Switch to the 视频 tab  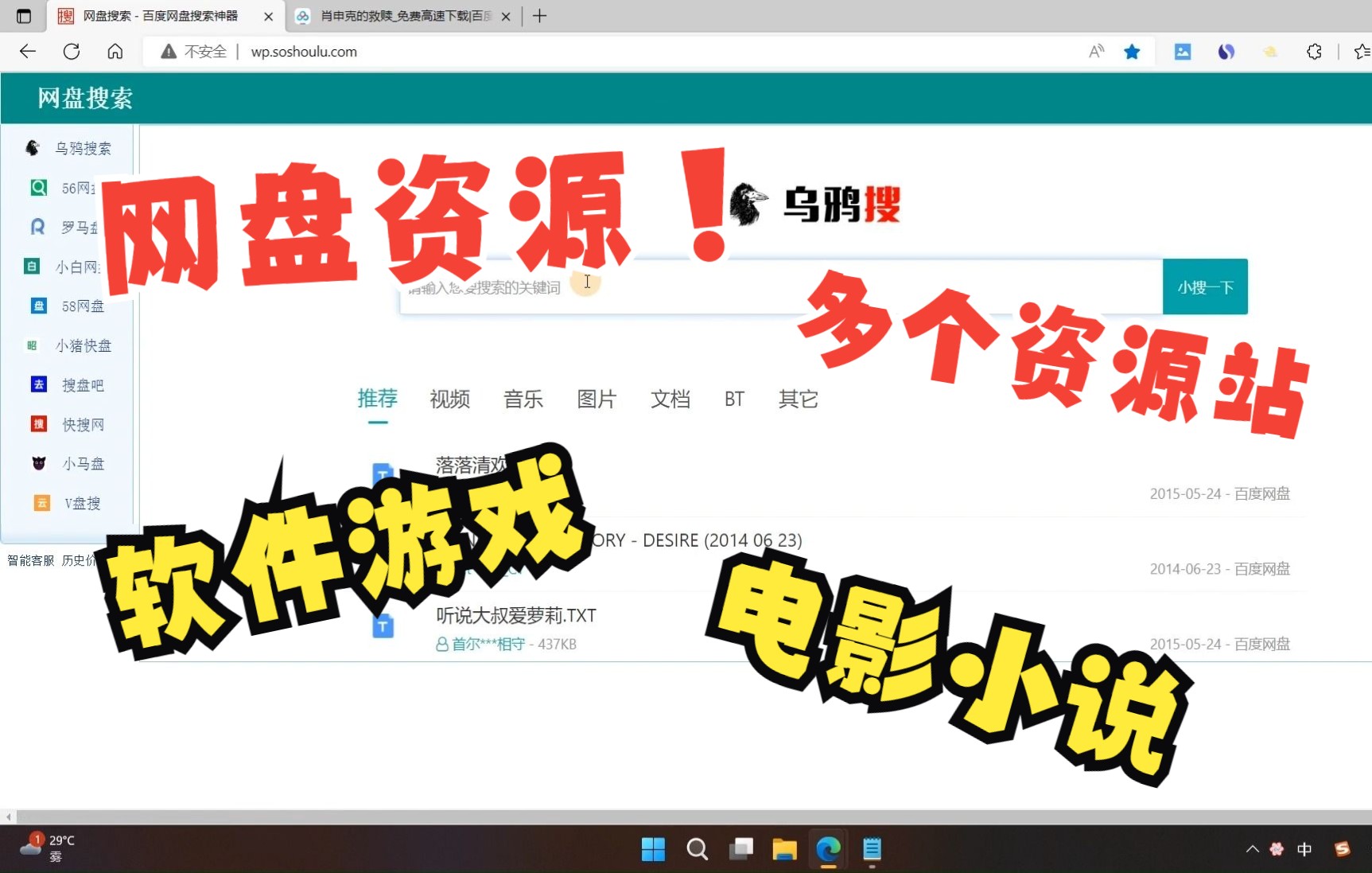pyautogui.click(x=450, y=399)
